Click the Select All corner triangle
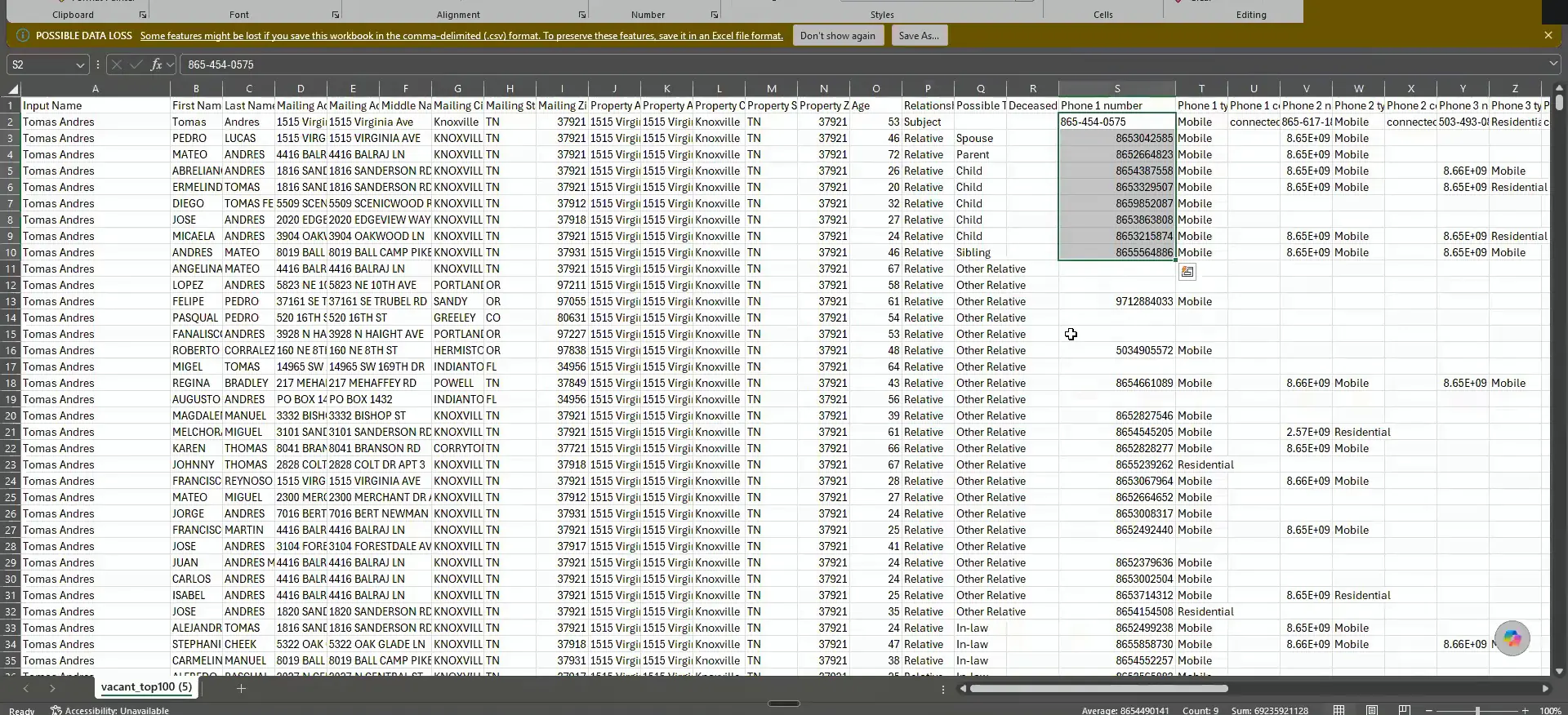Image resolution: width=1568 pixels, height=715 pixels. [13, 88]
